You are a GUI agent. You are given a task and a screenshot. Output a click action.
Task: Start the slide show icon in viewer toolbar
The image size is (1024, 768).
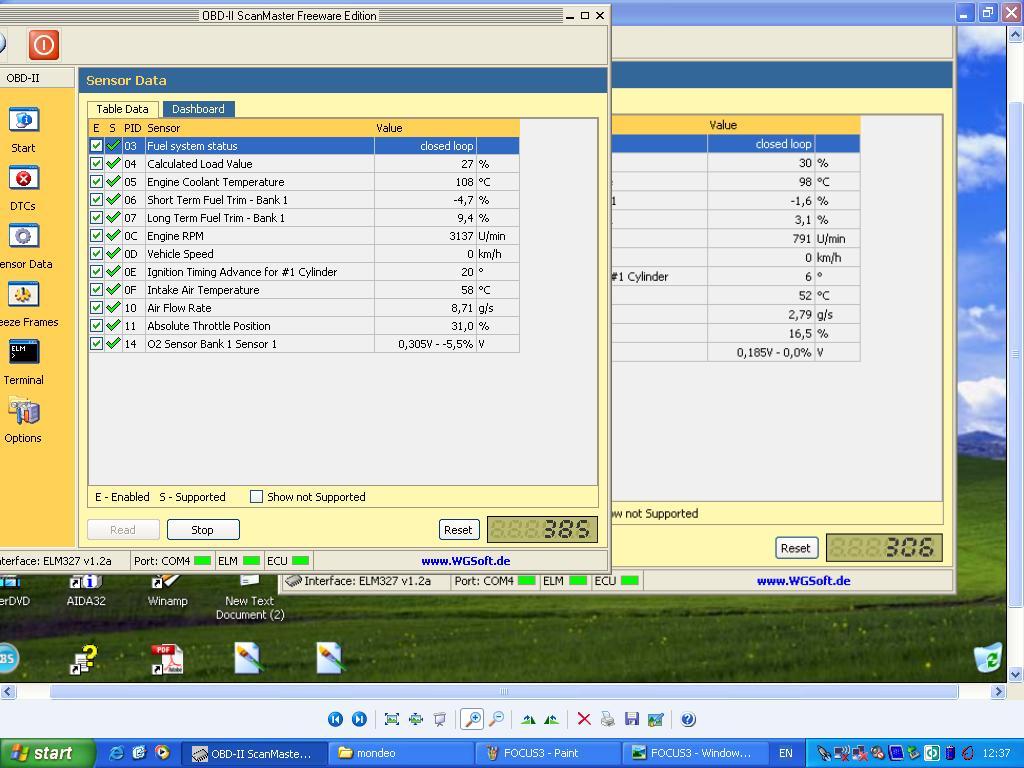(440, 719)
